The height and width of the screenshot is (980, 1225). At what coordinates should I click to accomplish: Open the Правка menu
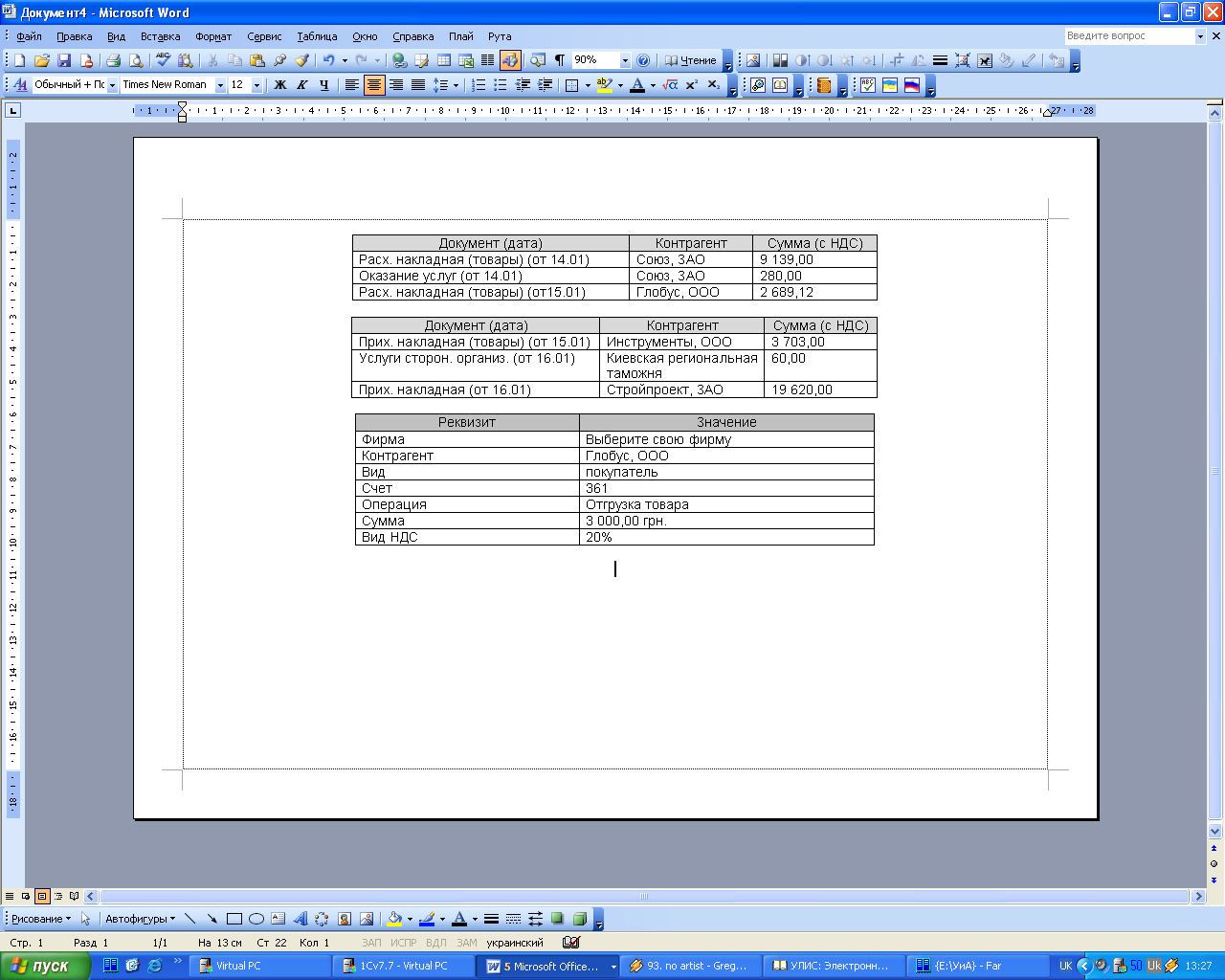[x=74, y=36]
